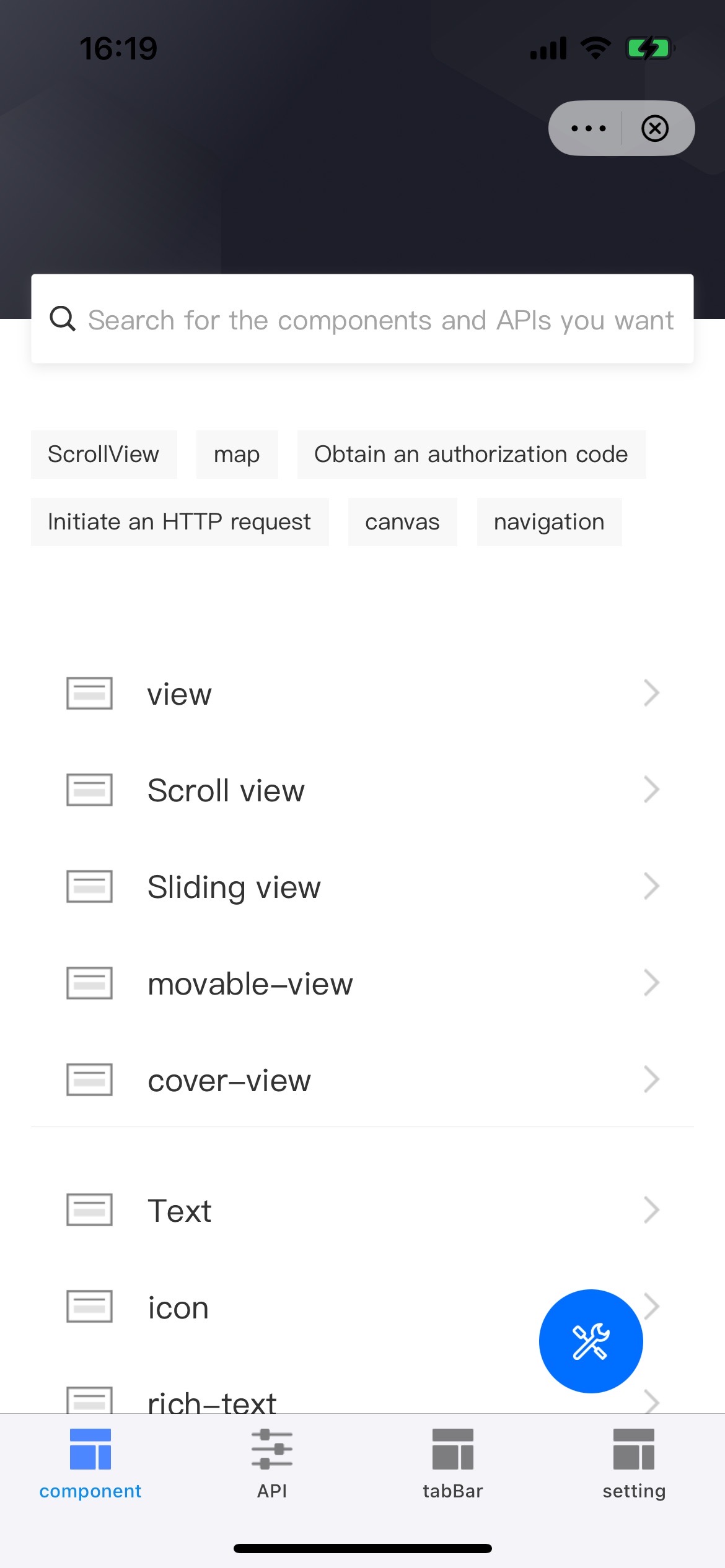The width and height of the screenshot is (725, 1568).
Task: Choose the Obtain an authorization code tag
Action: [471, 454]
